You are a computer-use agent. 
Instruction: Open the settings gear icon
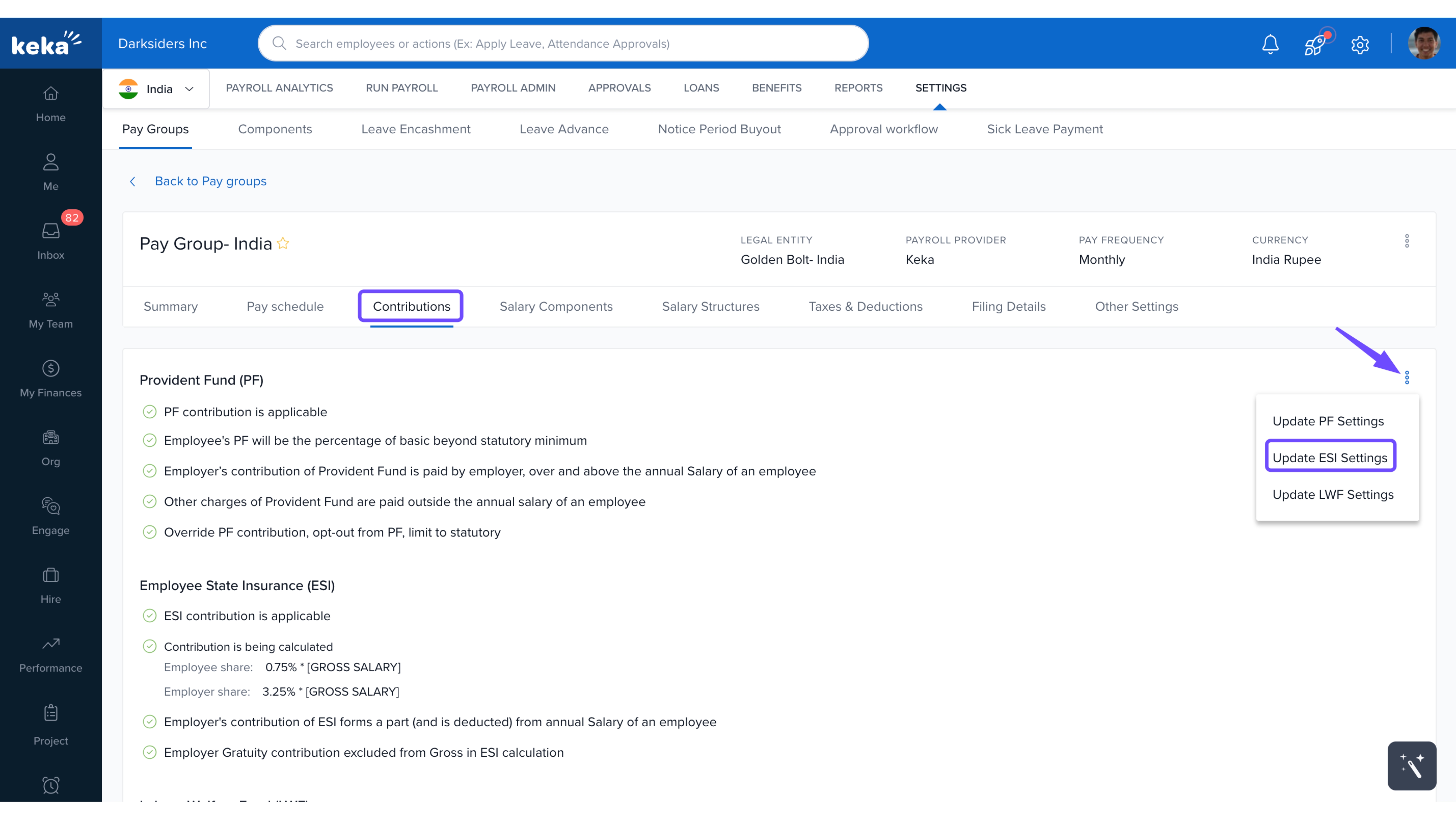pyautogui.click(x=1360, y=44)
